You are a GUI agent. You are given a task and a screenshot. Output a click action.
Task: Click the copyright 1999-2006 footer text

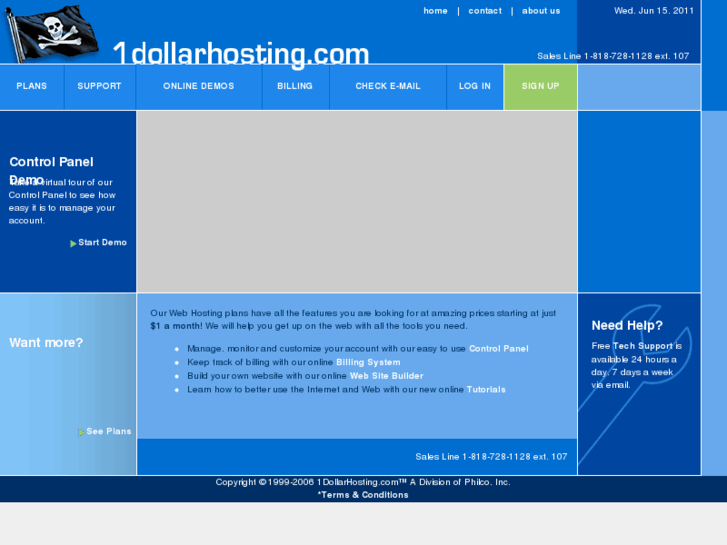tap(363, 482)
